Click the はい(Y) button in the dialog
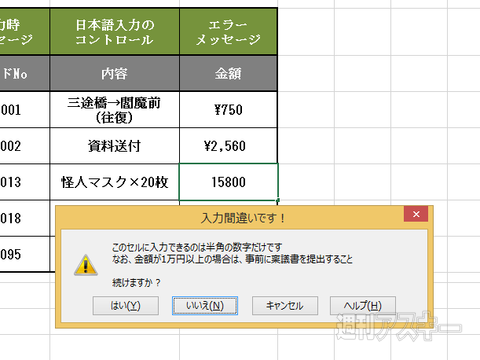The image size is (480, 360). (x=125, y=306)
